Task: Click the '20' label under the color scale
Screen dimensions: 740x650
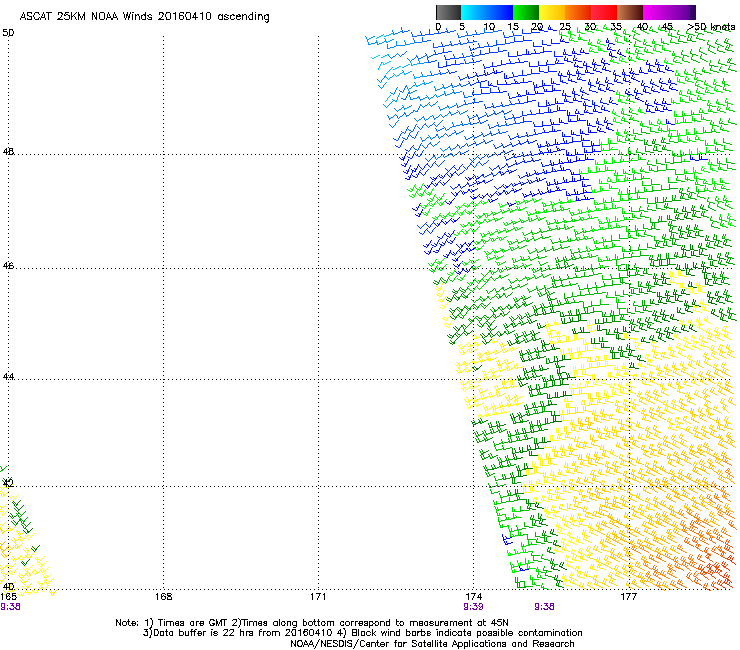Action: click(538, 27)
